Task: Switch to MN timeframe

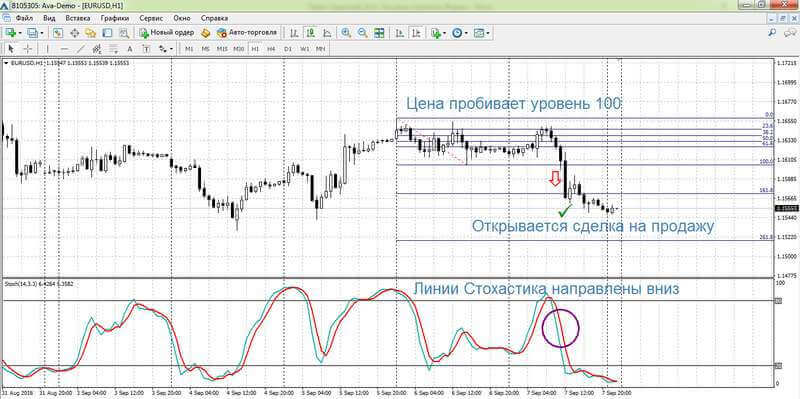Action: point(320,48)
